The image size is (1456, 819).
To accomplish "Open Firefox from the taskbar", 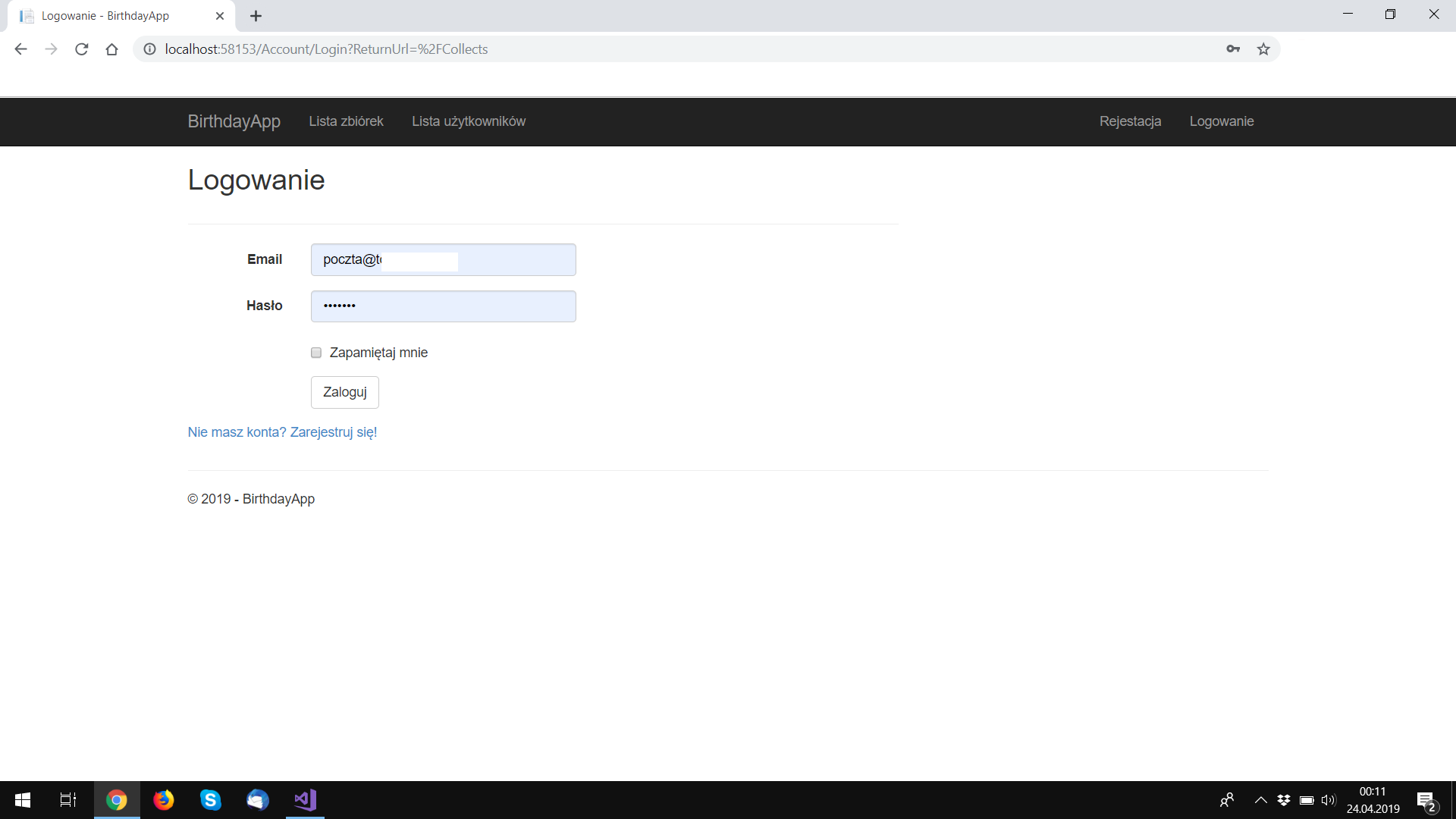I will point(163,800).
